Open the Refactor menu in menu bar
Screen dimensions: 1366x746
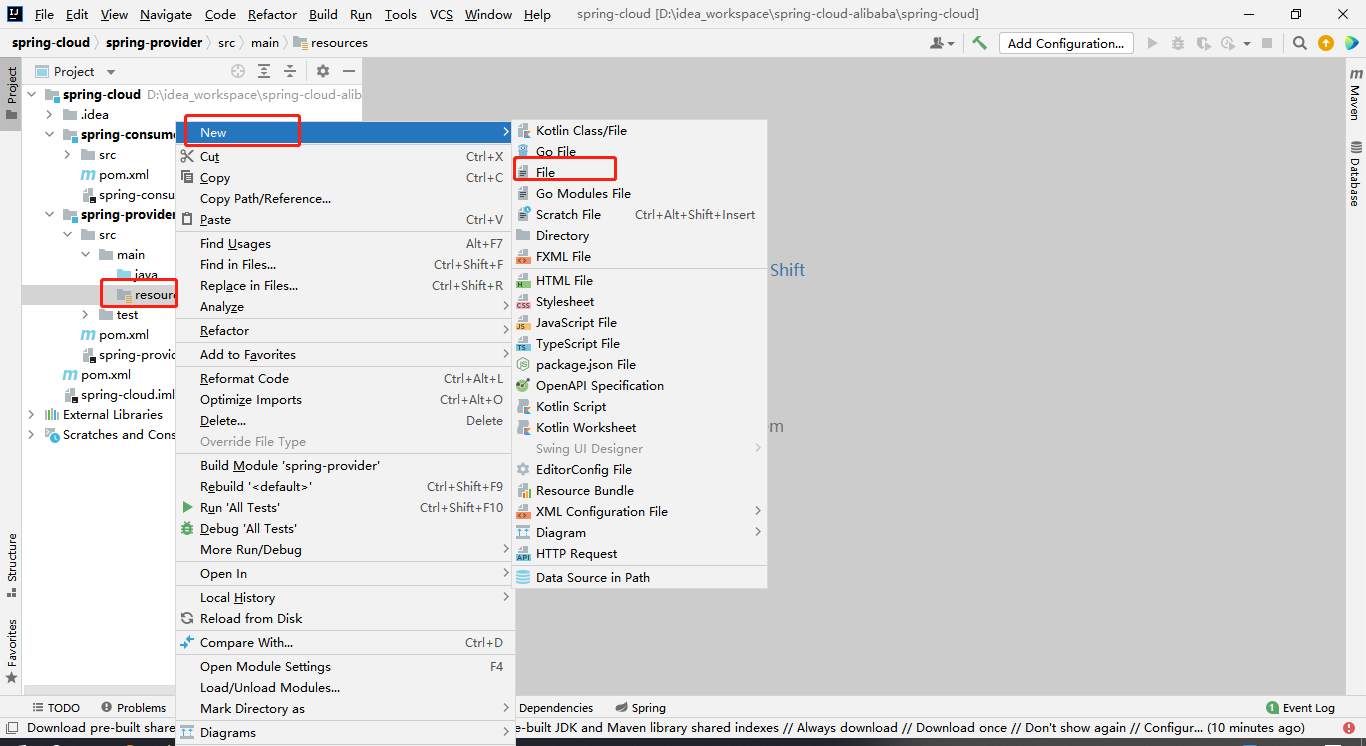tap(272, 14)
